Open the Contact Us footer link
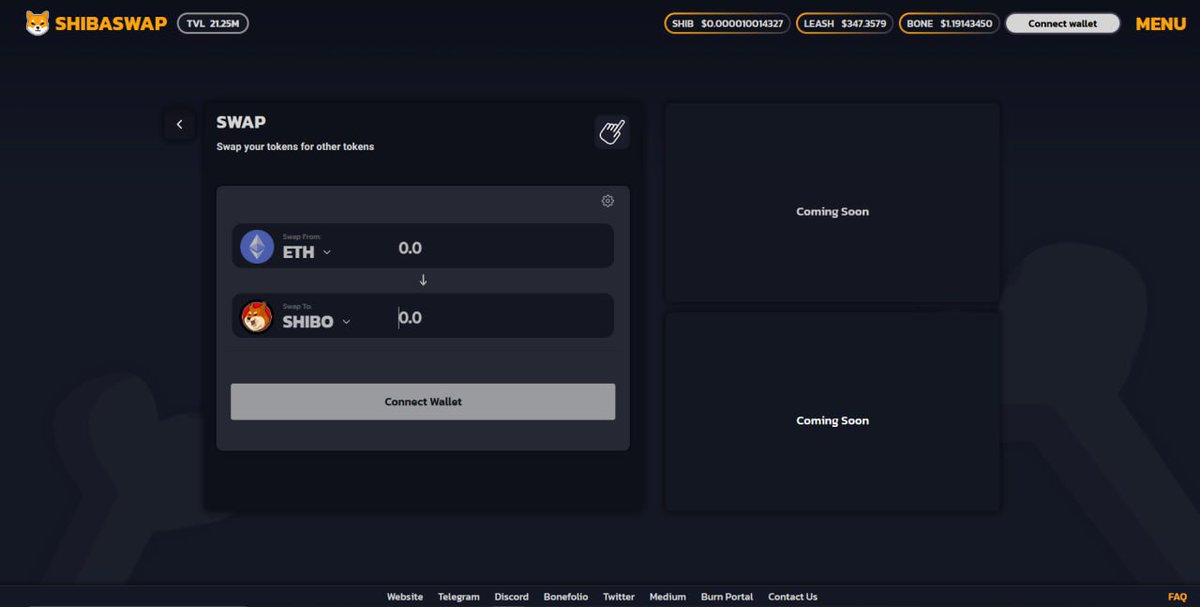This screenshot has width=1200, height=607. pos(793,597)
